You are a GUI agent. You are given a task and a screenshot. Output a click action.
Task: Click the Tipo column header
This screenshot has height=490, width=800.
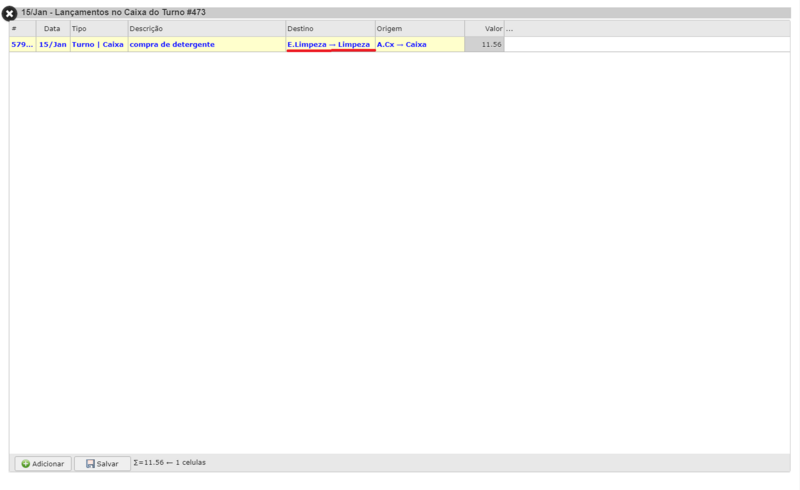(x=99, y=29)
